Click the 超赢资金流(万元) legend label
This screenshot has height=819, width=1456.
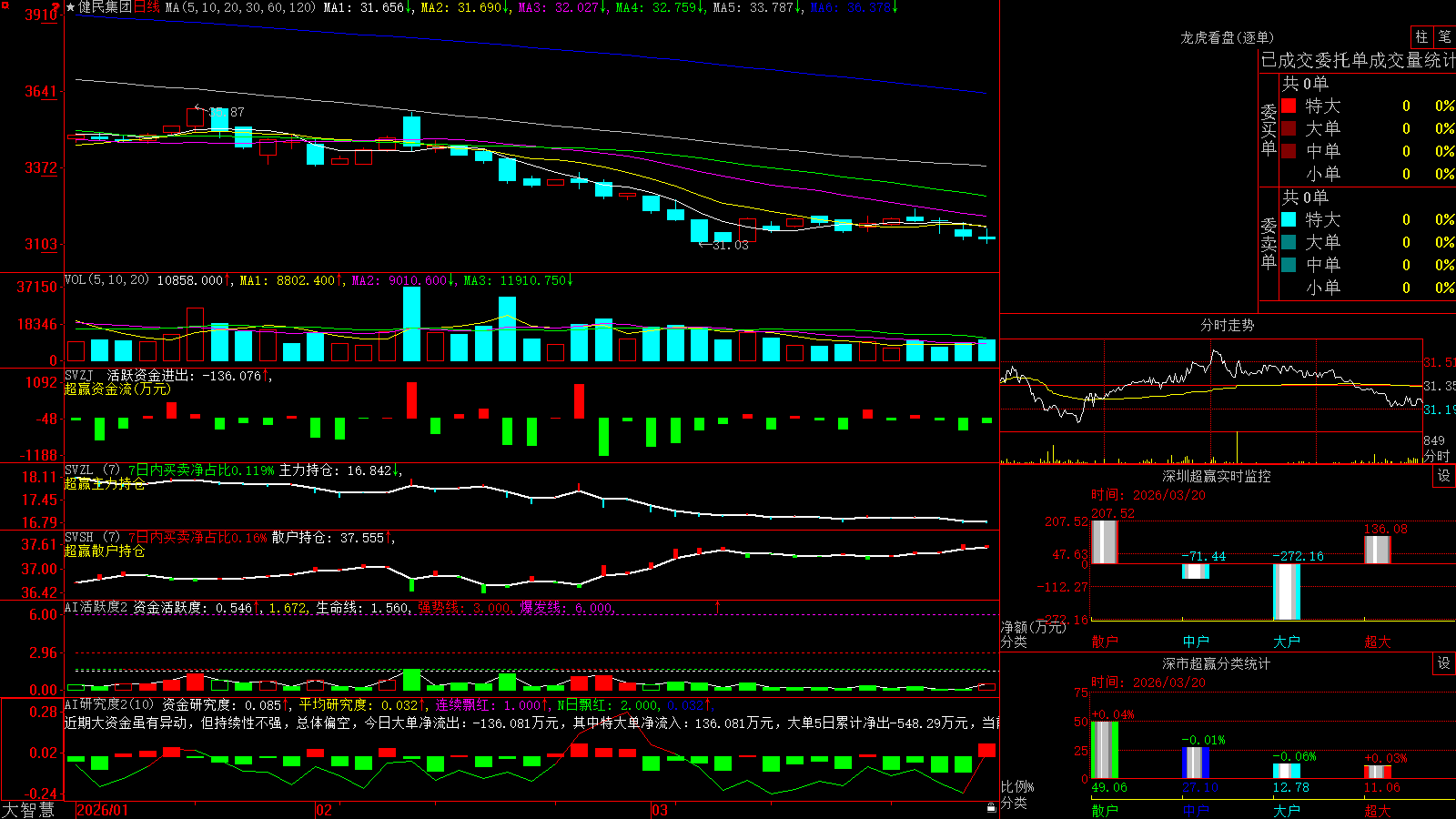[x=117, y=389]
